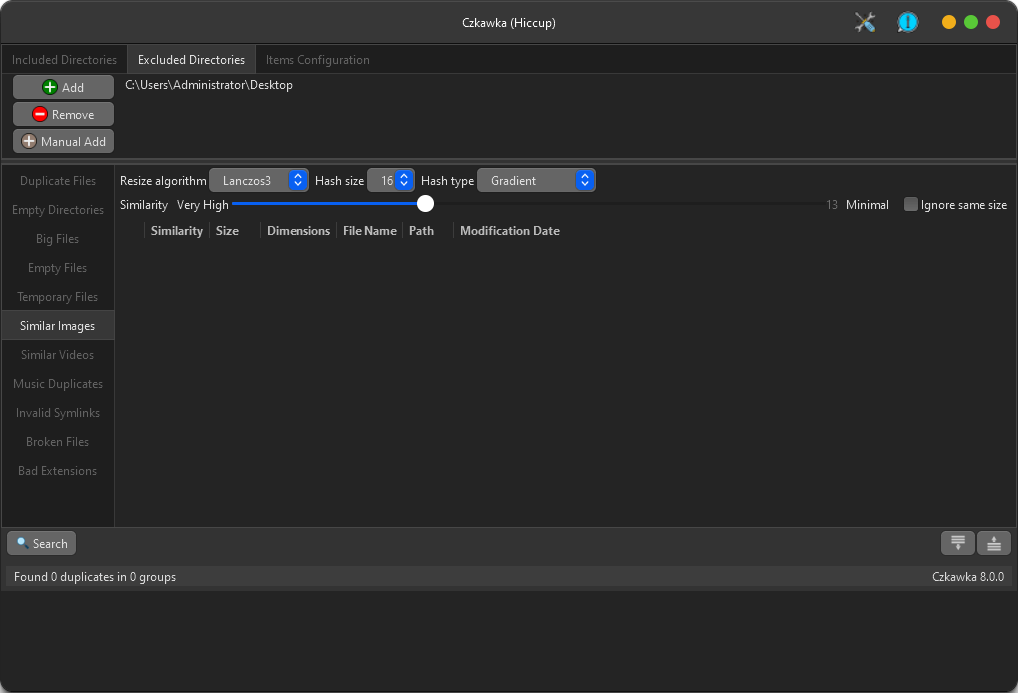Enable the Ignore same size checkbox
The height and width of the screenshot is (693, 1018).
[x=910, y=204]
